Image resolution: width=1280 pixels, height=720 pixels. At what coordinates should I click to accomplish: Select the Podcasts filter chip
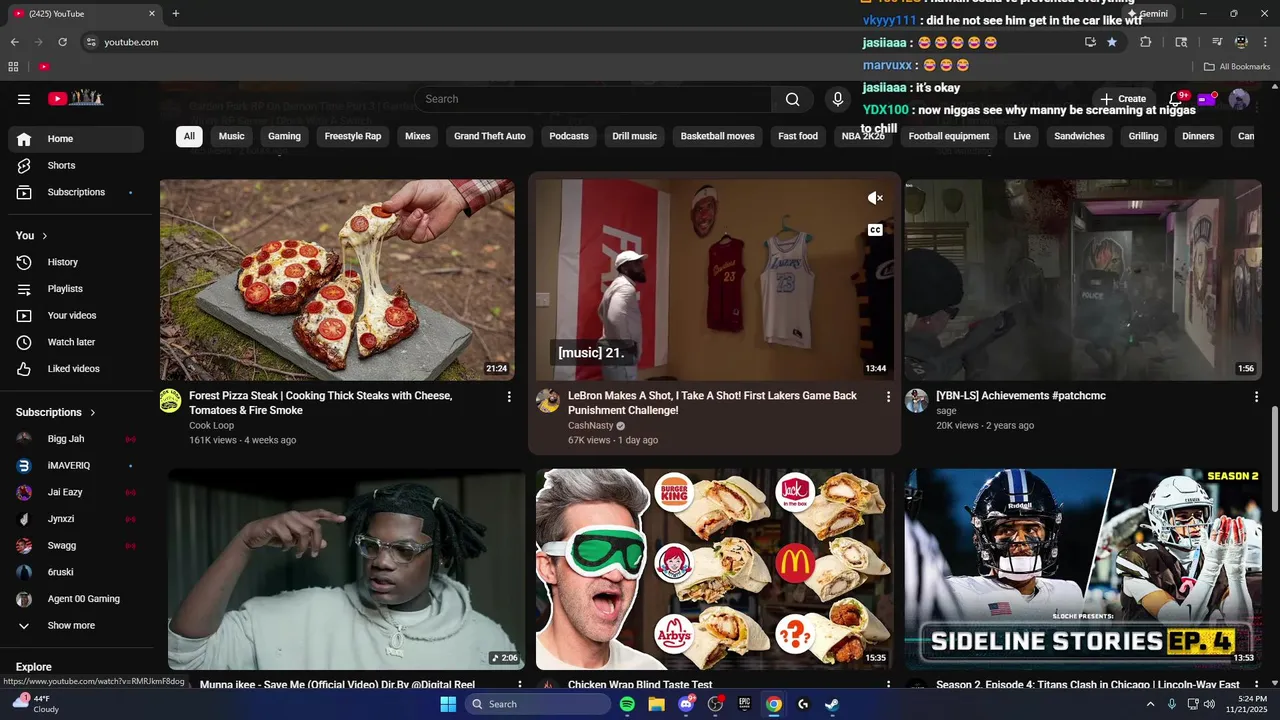pyautogui.click(x=569, y=136)
